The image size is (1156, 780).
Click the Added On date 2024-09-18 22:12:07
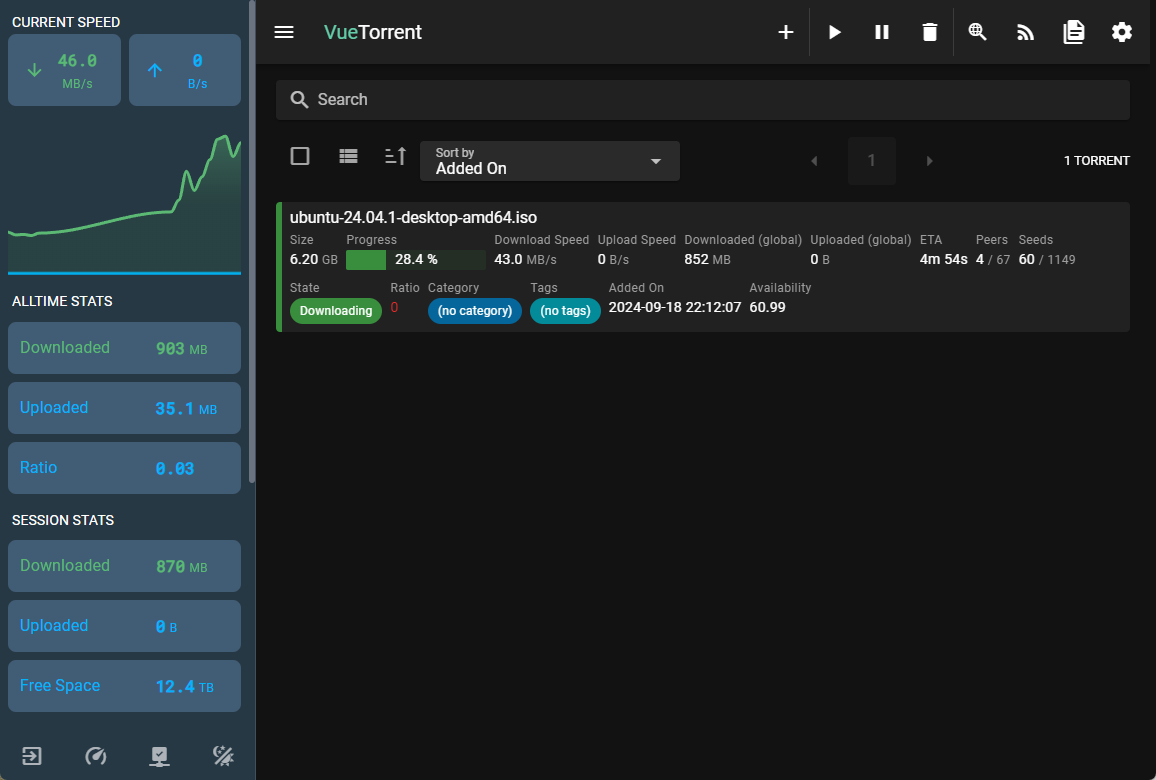click(x=675, y=307)
